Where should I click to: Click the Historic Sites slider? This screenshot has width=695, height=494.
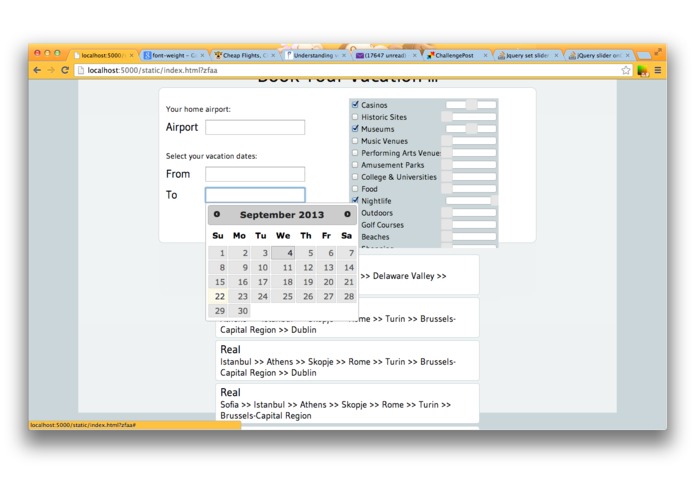[x=471, y=117]
